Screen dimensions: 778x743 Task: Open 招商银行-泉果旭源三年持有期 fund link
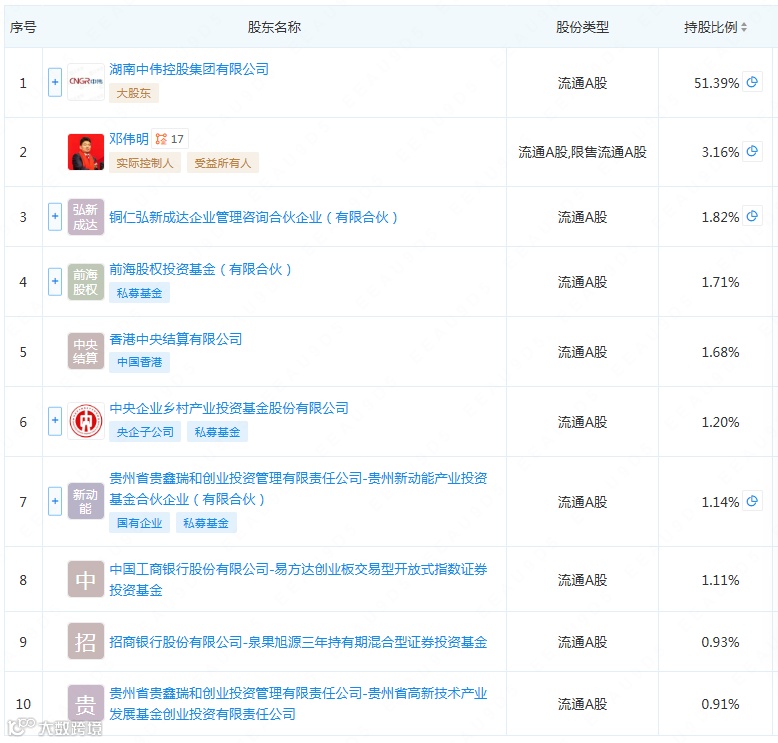click(x=298, y=642)
